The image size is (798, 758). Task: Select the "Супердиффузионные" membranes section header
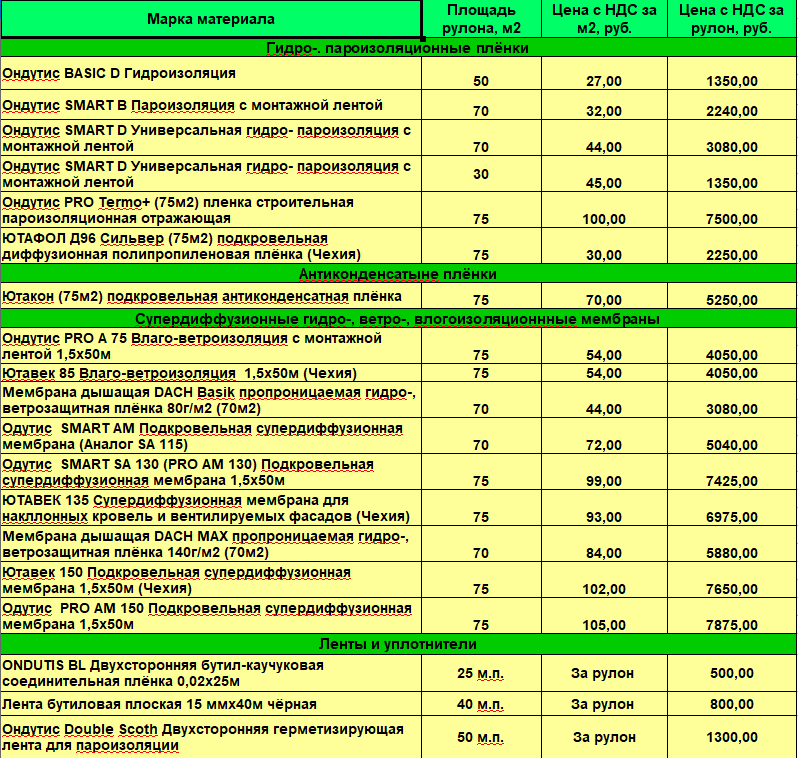point(398,319)
